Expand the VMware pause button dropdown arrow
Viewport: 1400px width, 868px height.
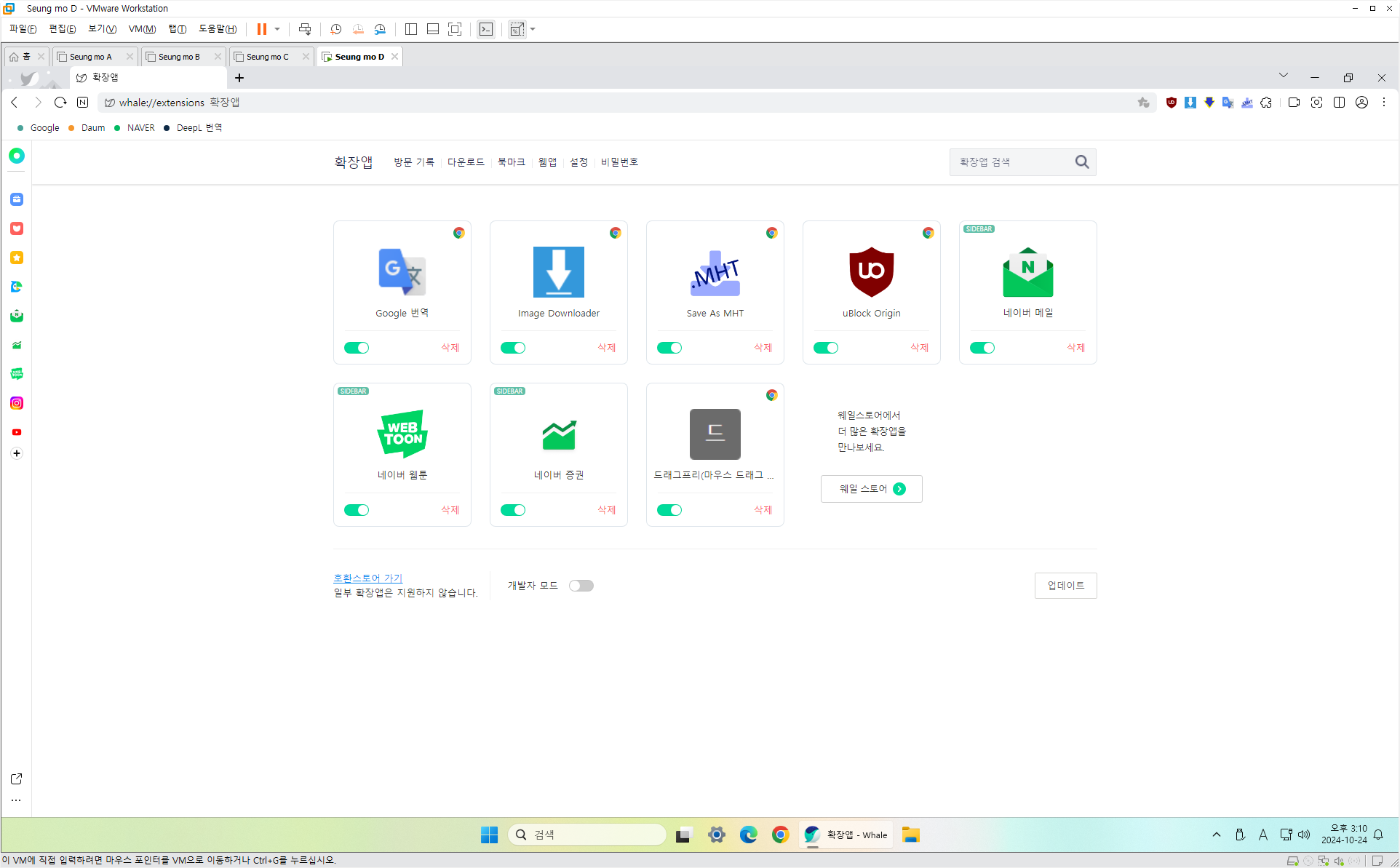(277, 29)
